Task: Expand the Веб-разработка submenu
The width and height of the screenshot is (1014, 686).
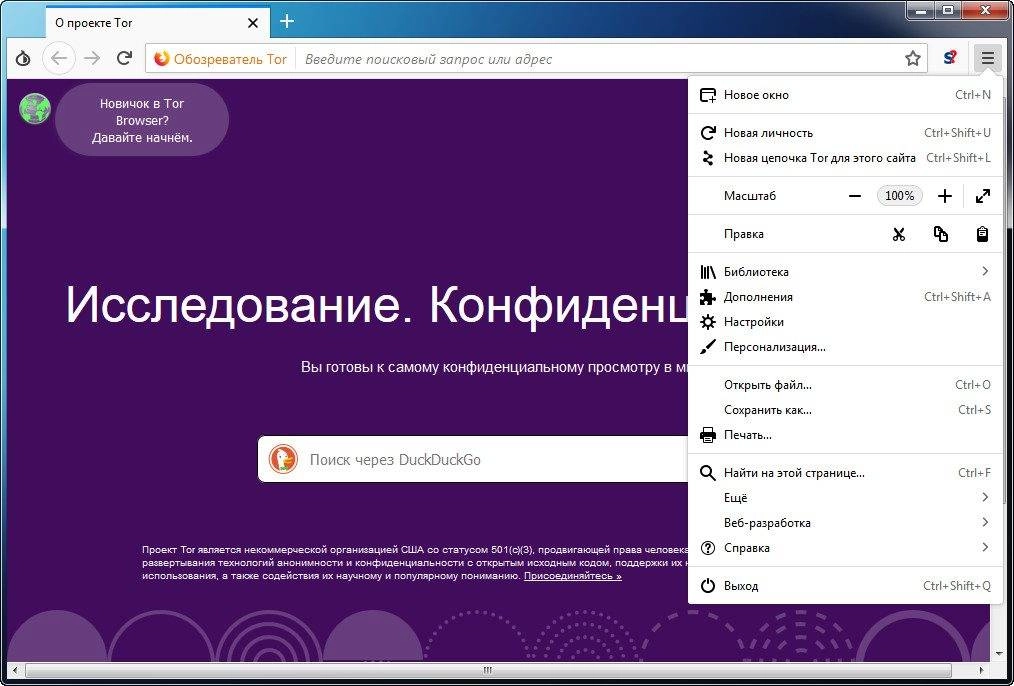Action: 845,523
